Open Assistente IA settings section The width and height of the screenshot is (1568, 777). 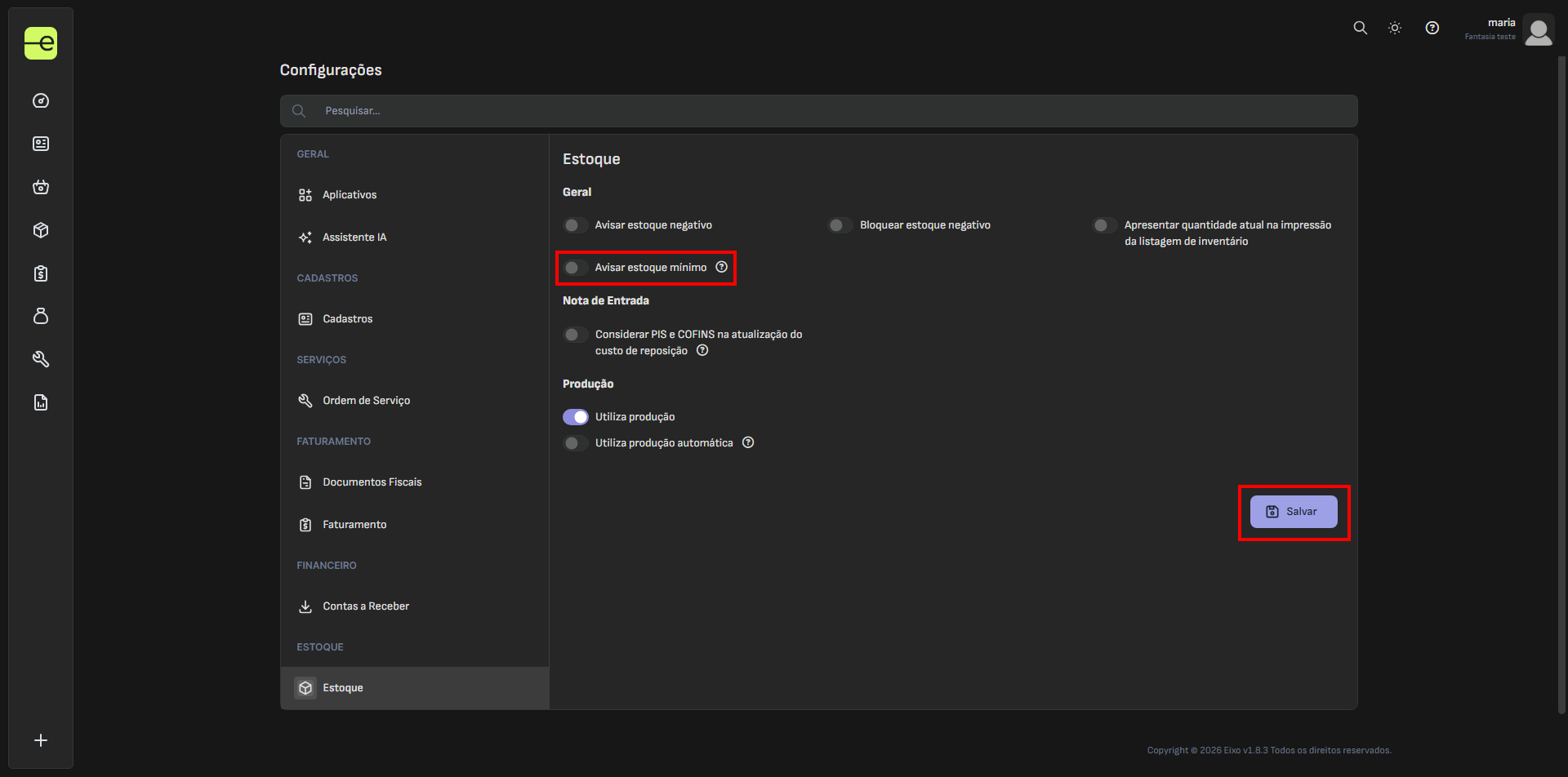[x=415, y=237]
